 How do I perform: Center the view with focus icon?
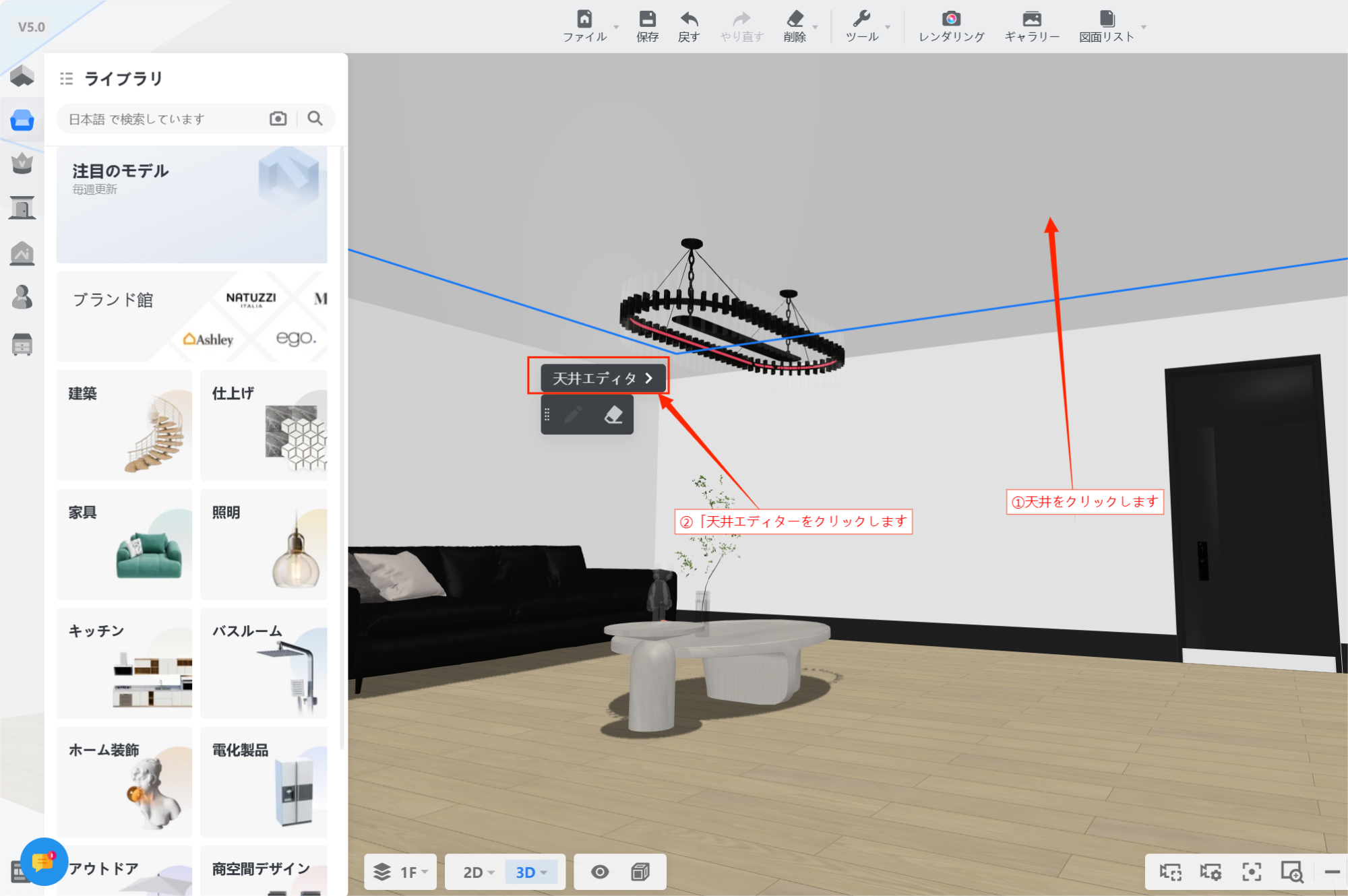(1252, 872)
